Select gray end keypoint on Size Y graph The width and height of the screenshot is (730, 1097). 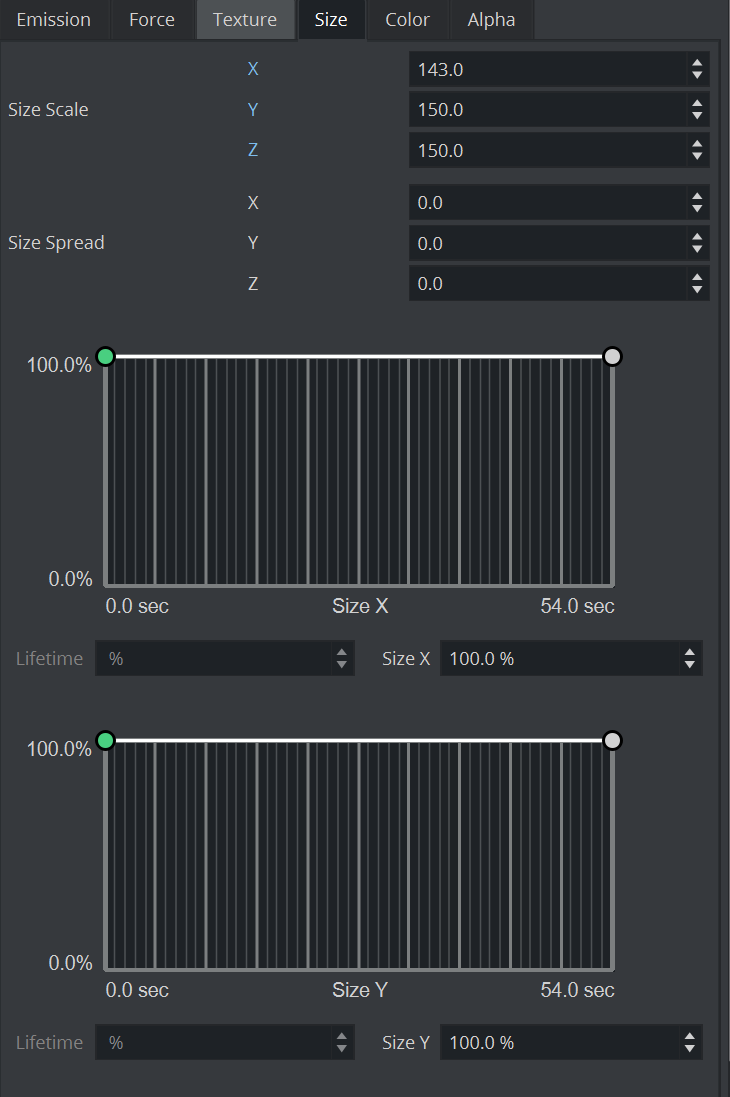tap(613, 740)
